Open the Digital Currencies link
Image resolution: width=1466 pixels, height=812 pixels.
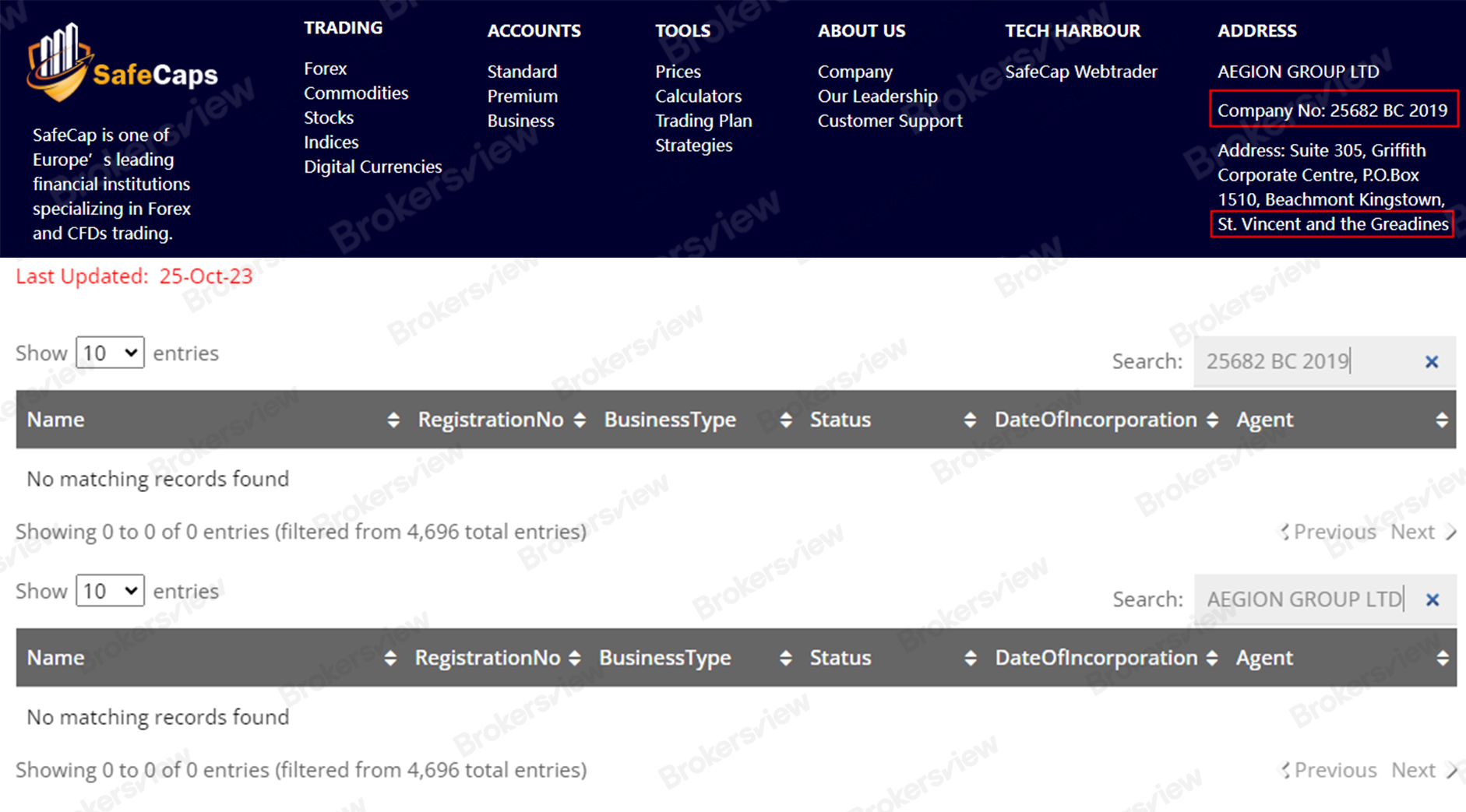(372, 167)
